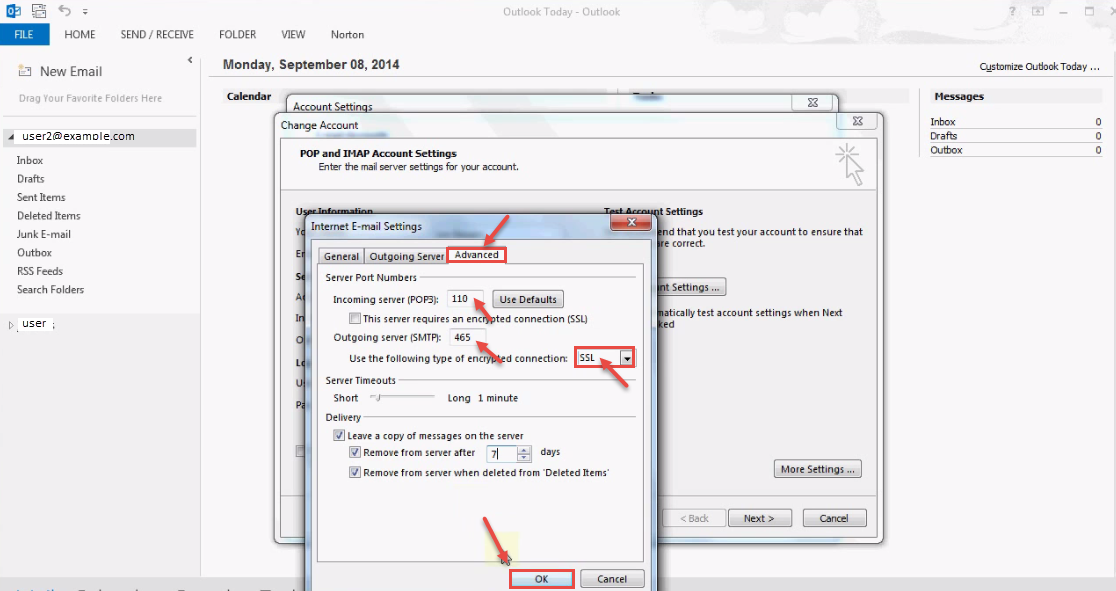
Task: Click the ribbon display options icon
Action: click(1038, 11)
